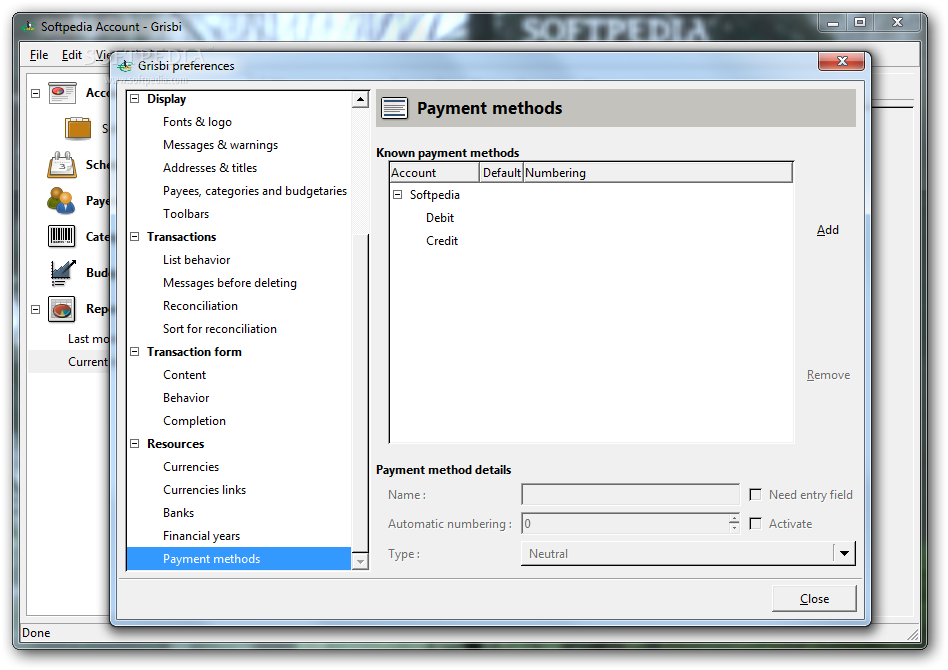Screen dimensions: 948x670
Task: Click the Payment methods header icon
Action: coord(394,108)
